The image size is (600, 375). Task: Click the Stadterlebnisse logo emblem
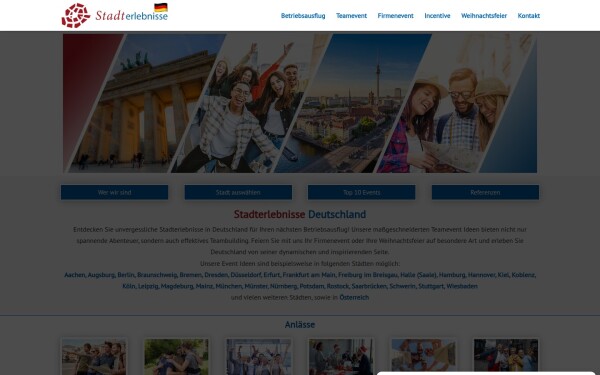[76, 16]
